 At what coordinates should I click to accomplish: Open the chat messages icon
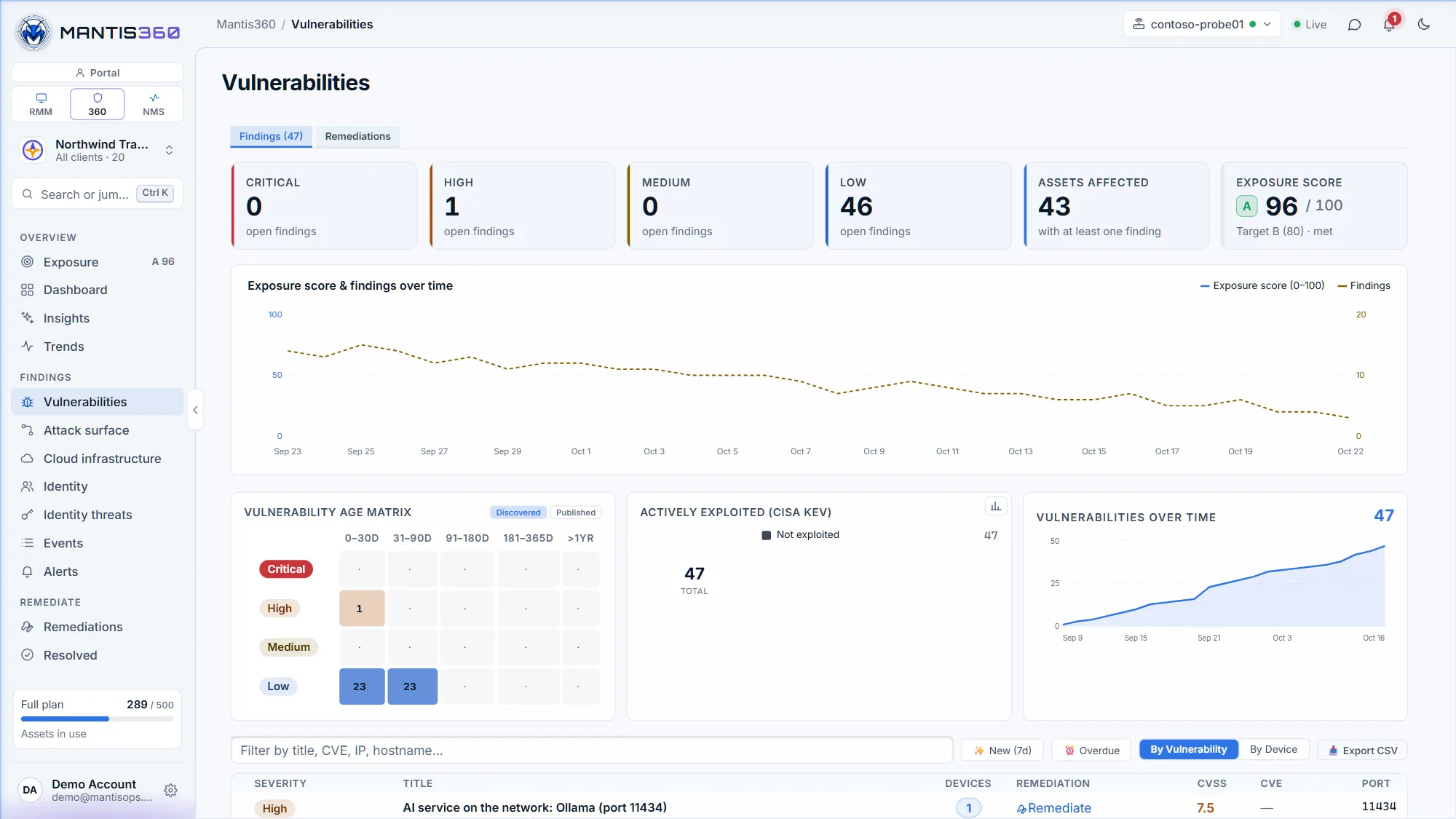pyautogui.click(x=1354, y=25)
